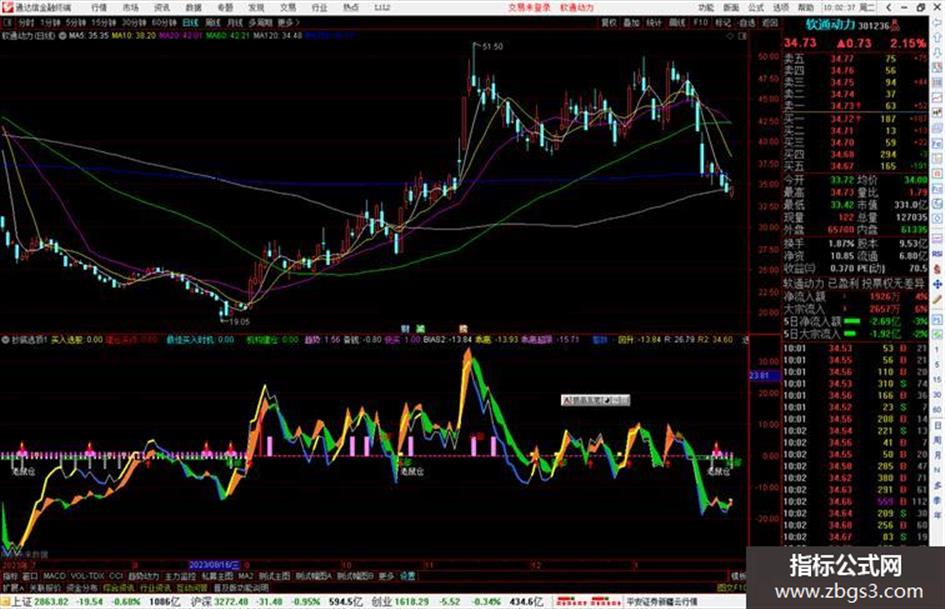Click the panel toggle icon before 分时
Screen dimensions: 945x609
coord(8,22)
